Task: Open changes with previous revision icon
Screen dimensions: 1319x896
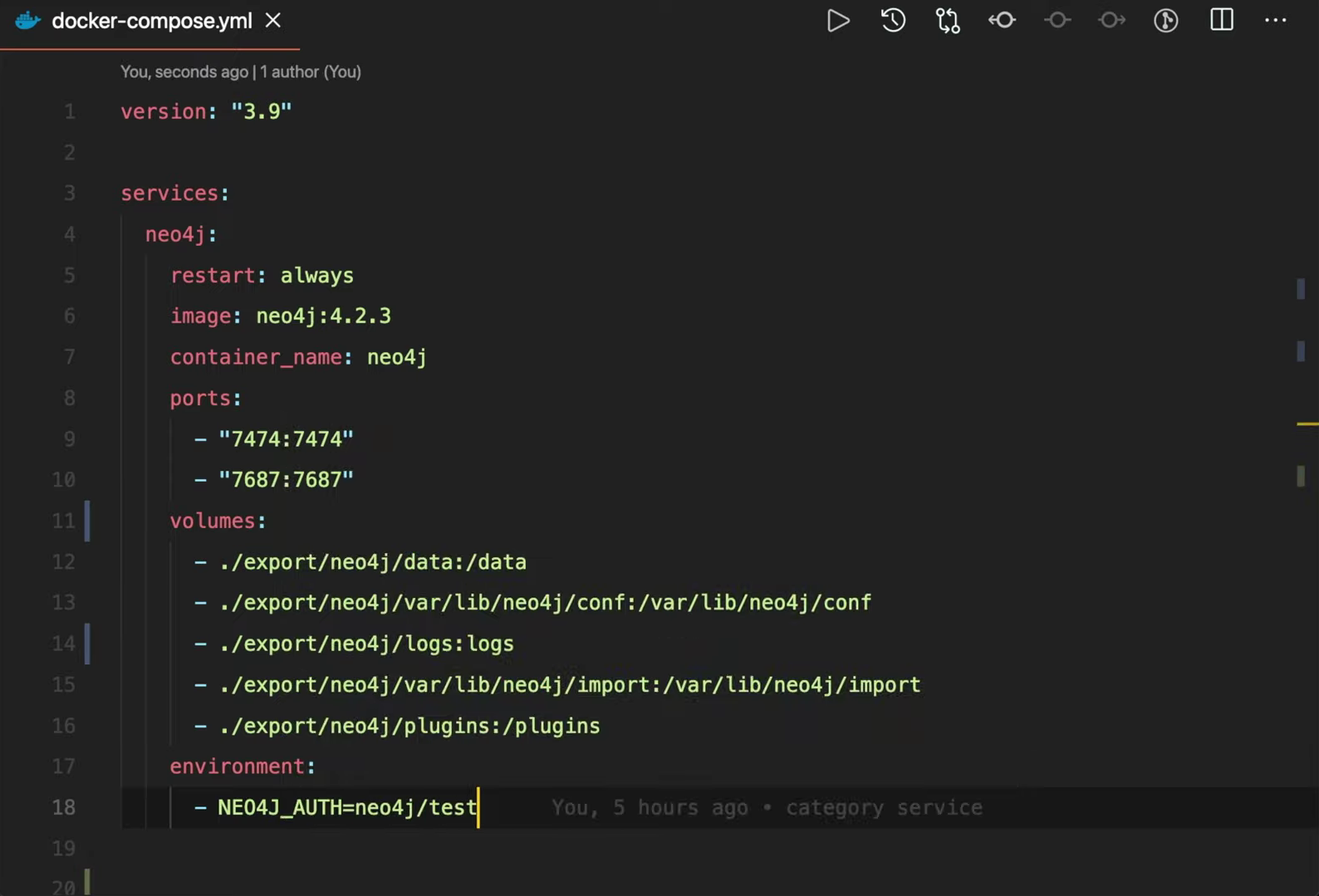Action: point(1003,21)
